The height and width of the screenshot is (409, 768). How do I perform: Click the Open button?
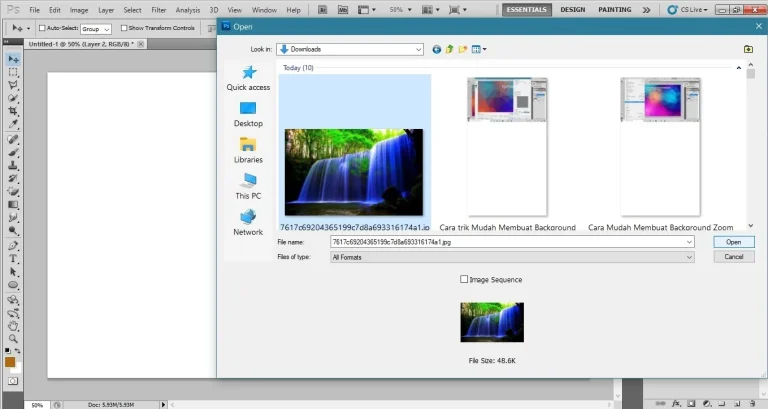(733, 242)
